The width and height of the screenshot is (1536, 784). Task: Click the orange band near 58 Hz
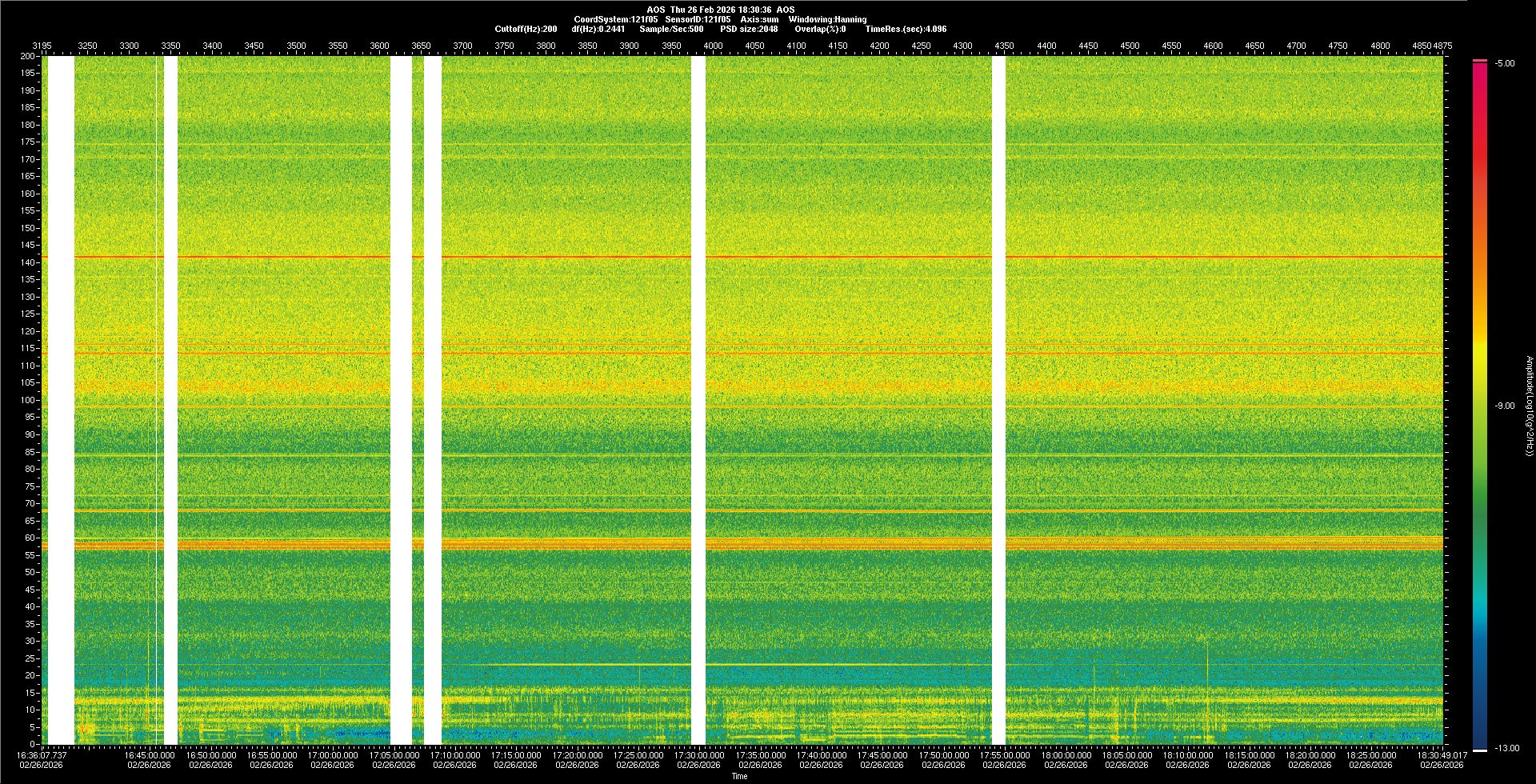(800, 544)
